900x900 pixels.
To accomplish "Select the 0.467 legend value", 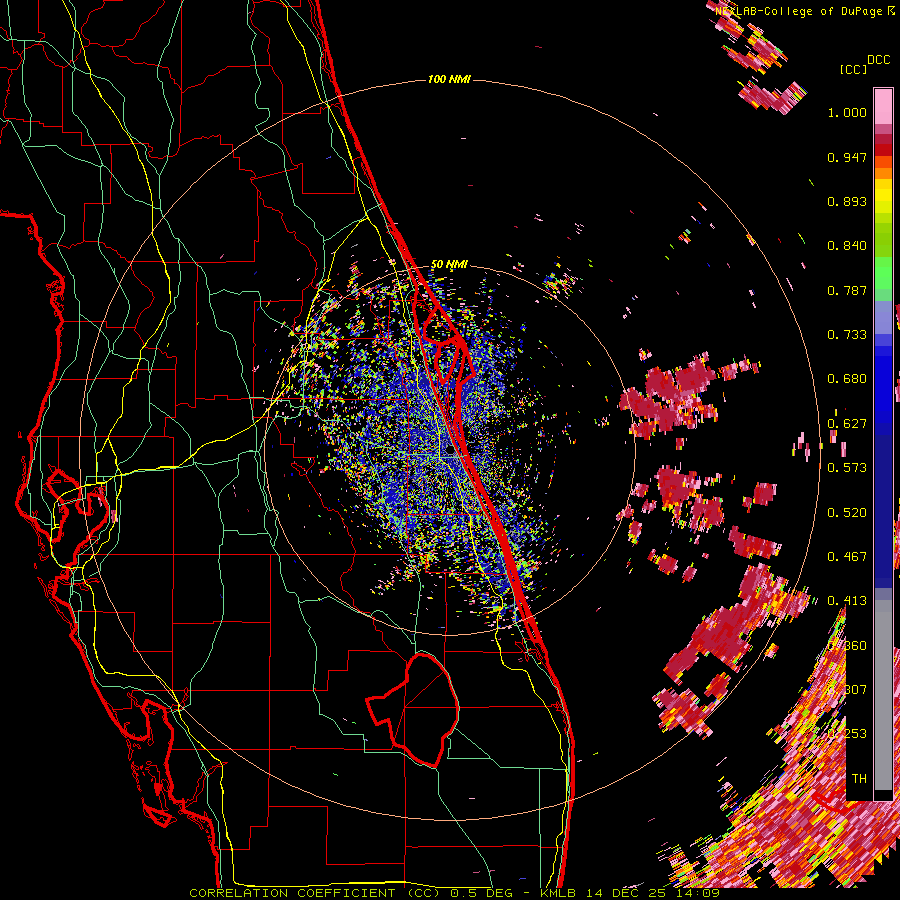I will pos(847,556).
